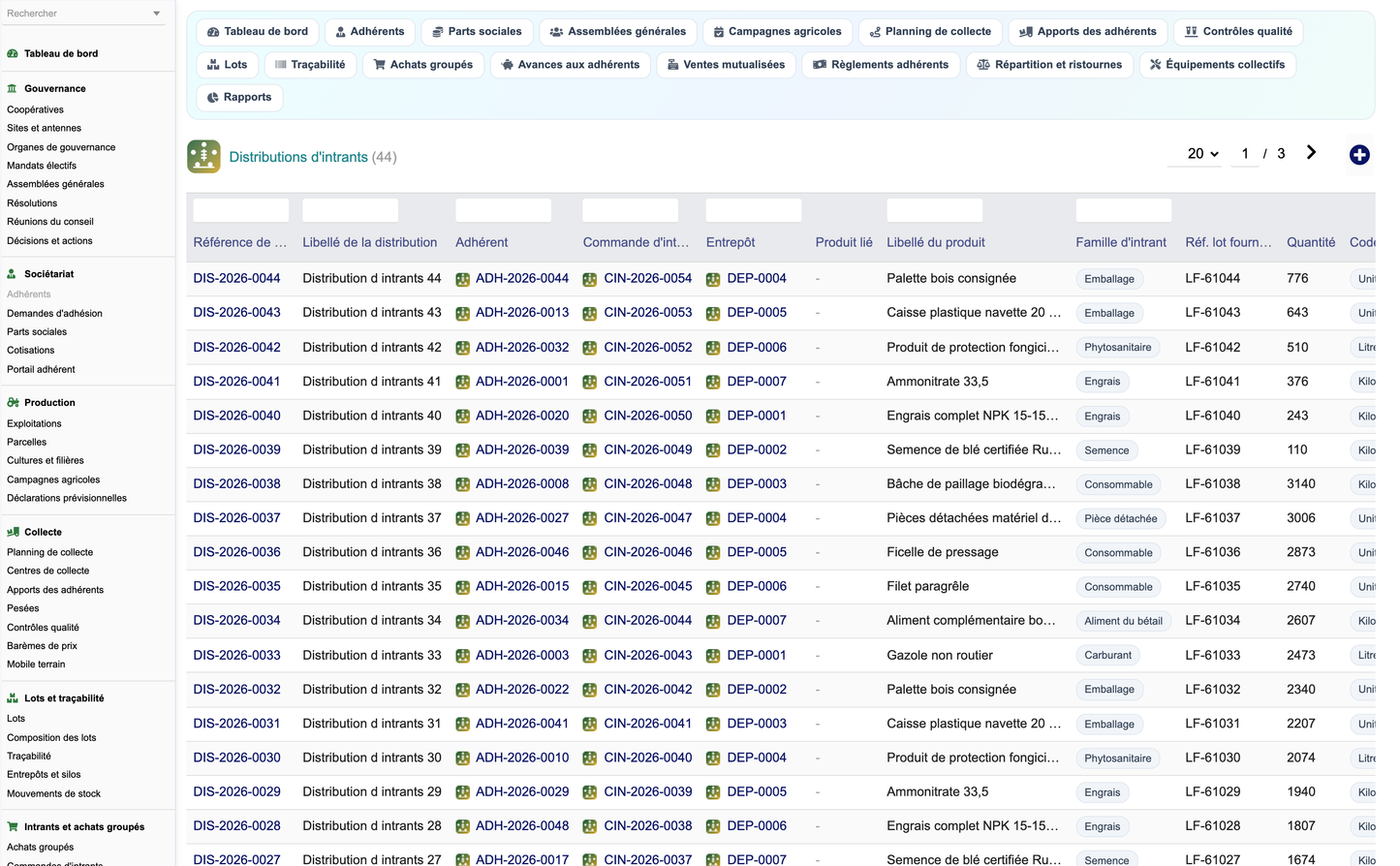
Task: Open the Ventes mutualisées tab
Action: [x=727, y=65]
